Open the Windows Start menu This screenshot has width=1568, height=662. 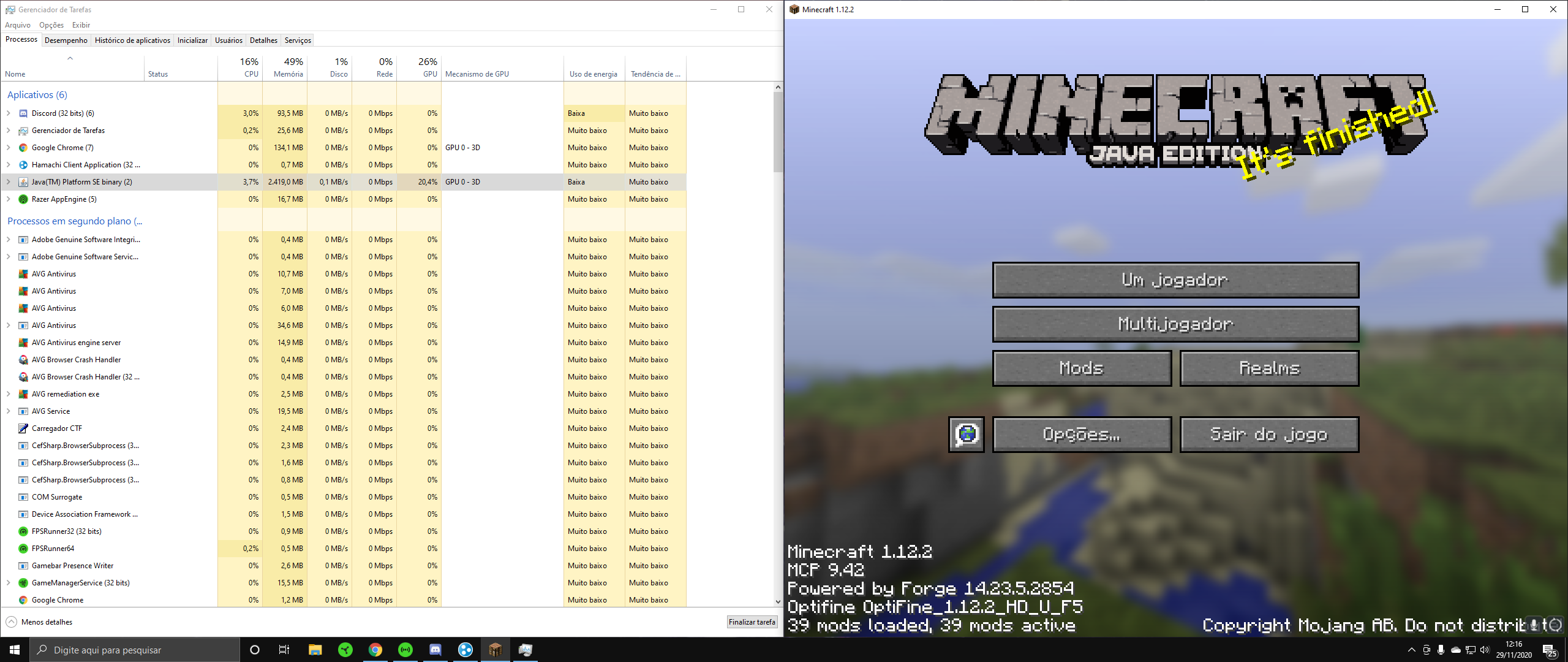15,650
